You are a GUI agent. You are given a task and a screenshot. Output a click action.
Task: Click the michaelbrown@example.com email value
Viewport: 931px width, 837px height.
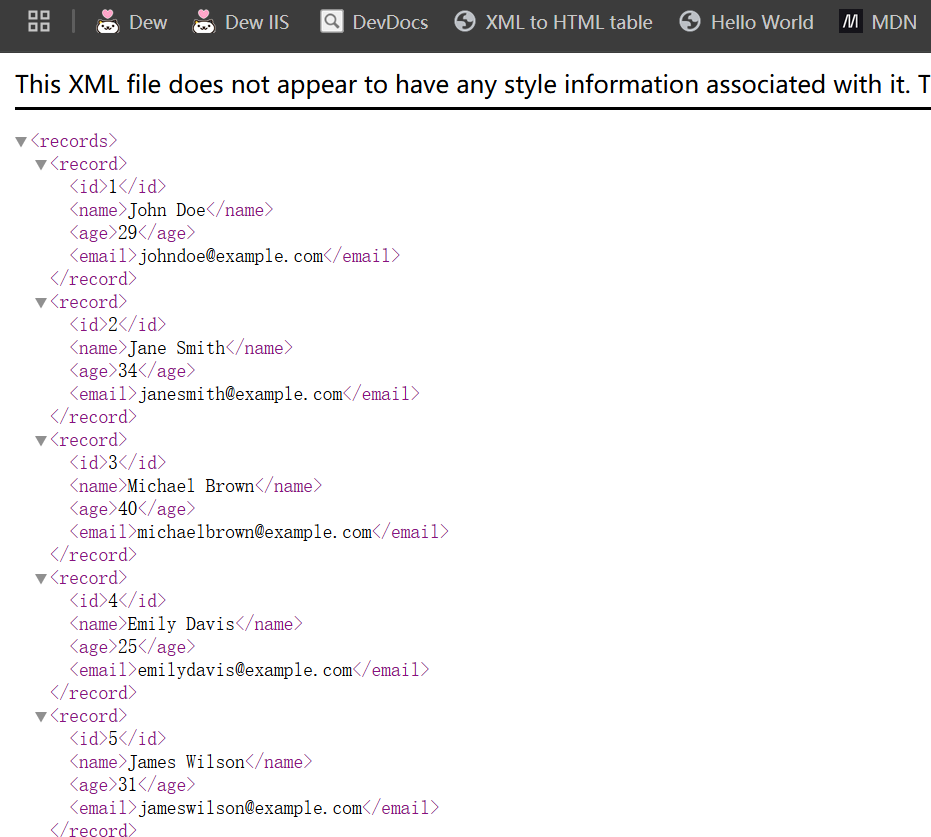tap(255, 532)
